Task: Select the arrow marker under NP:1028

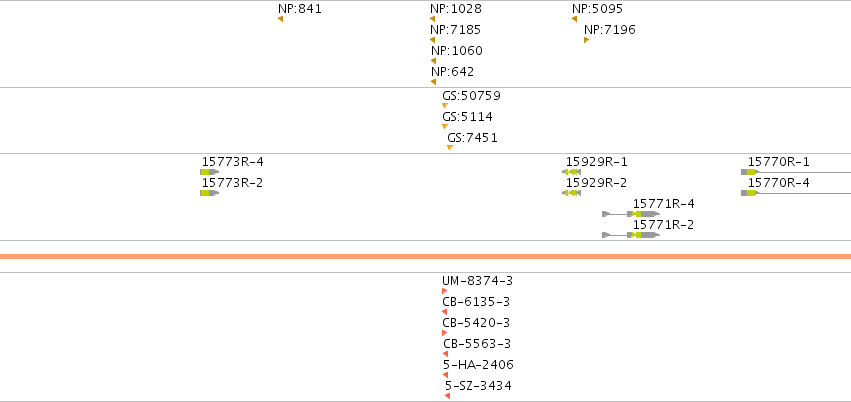Action: point(433,19)
